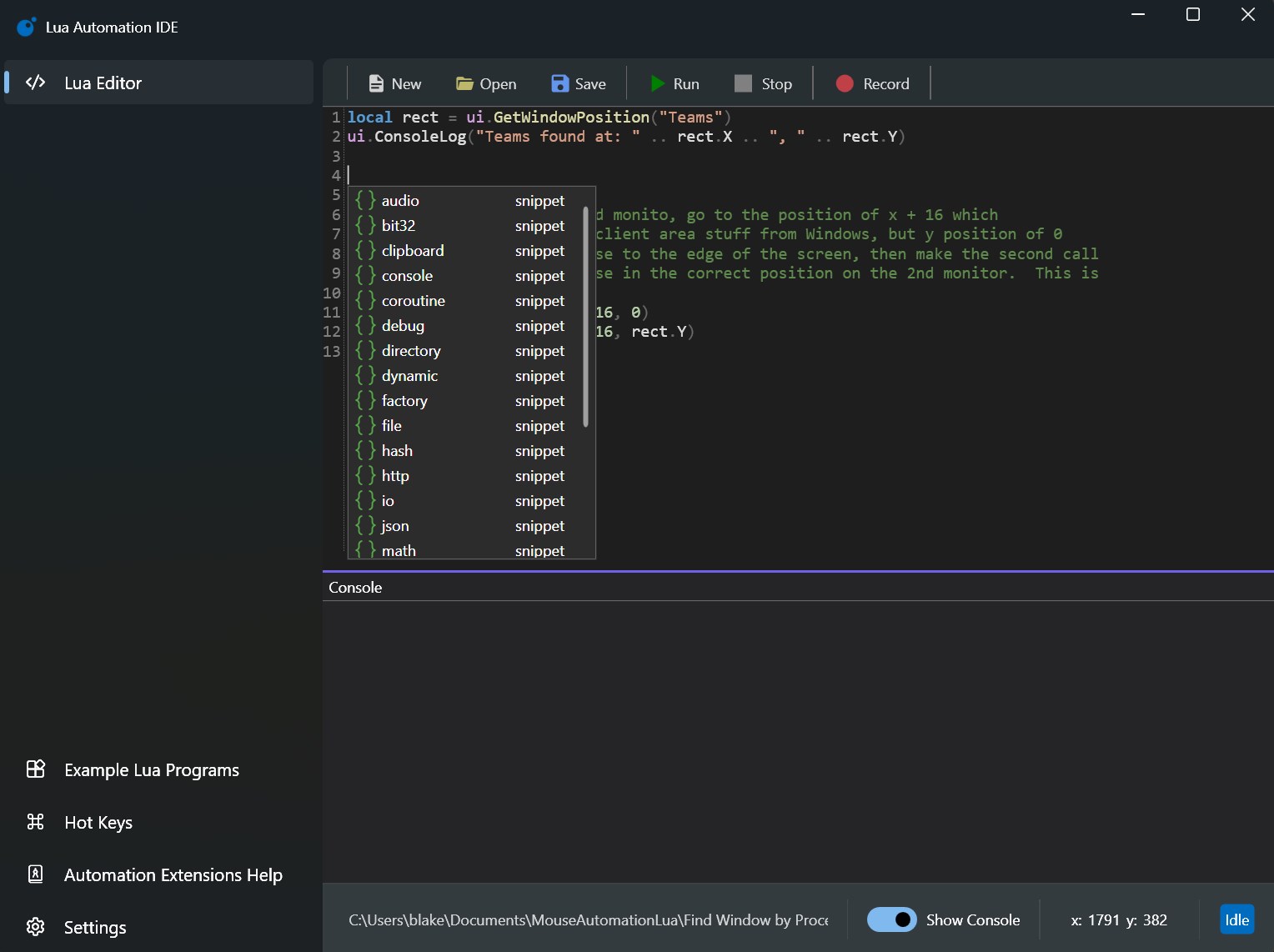Click line number 13 in gutter
Image resolution: width=1274 pixels, height=952 pixels.
(332, 351)
